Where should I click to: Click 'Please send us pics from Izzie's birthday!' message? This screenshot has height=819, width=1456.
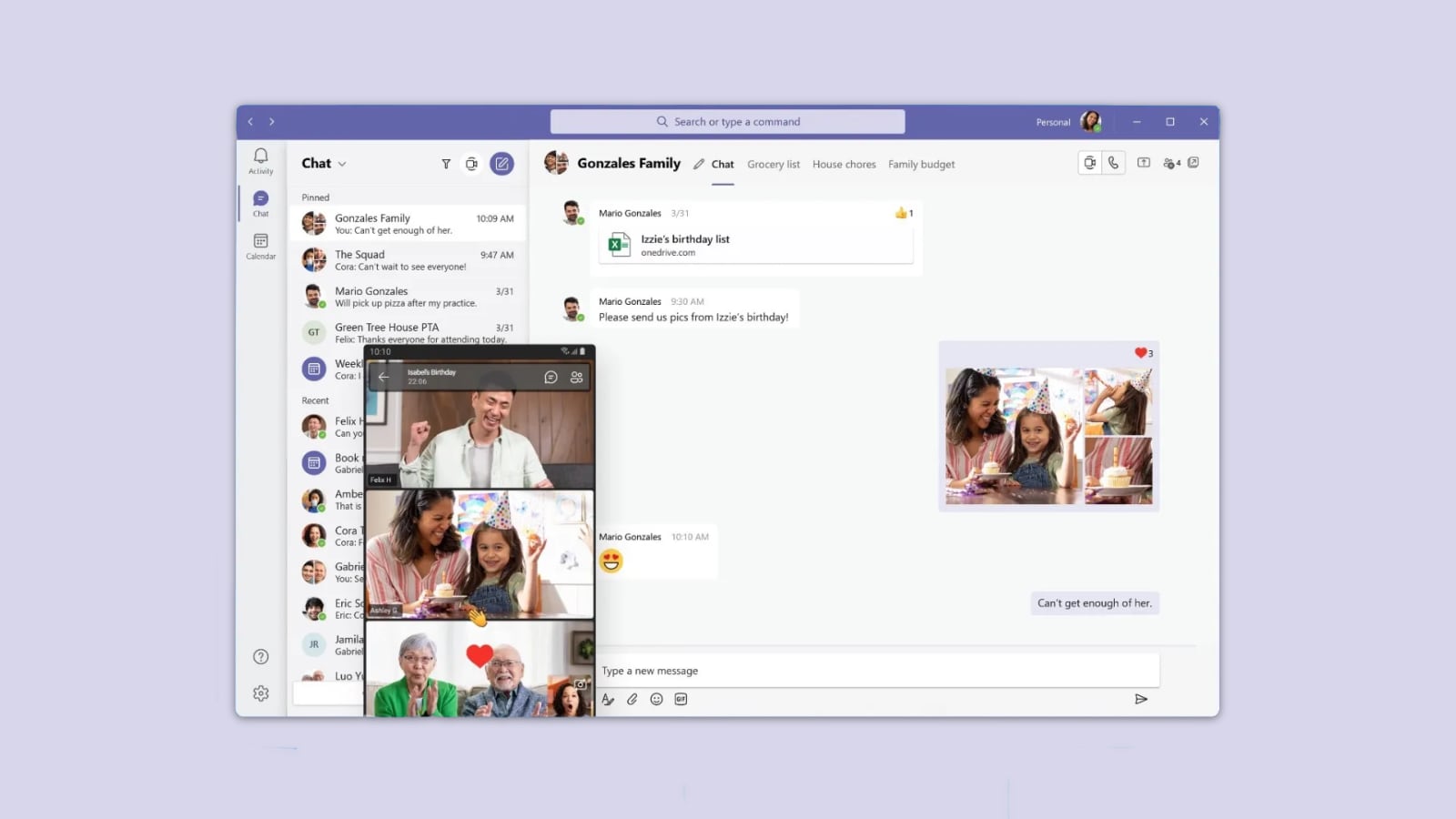(693, 318)
